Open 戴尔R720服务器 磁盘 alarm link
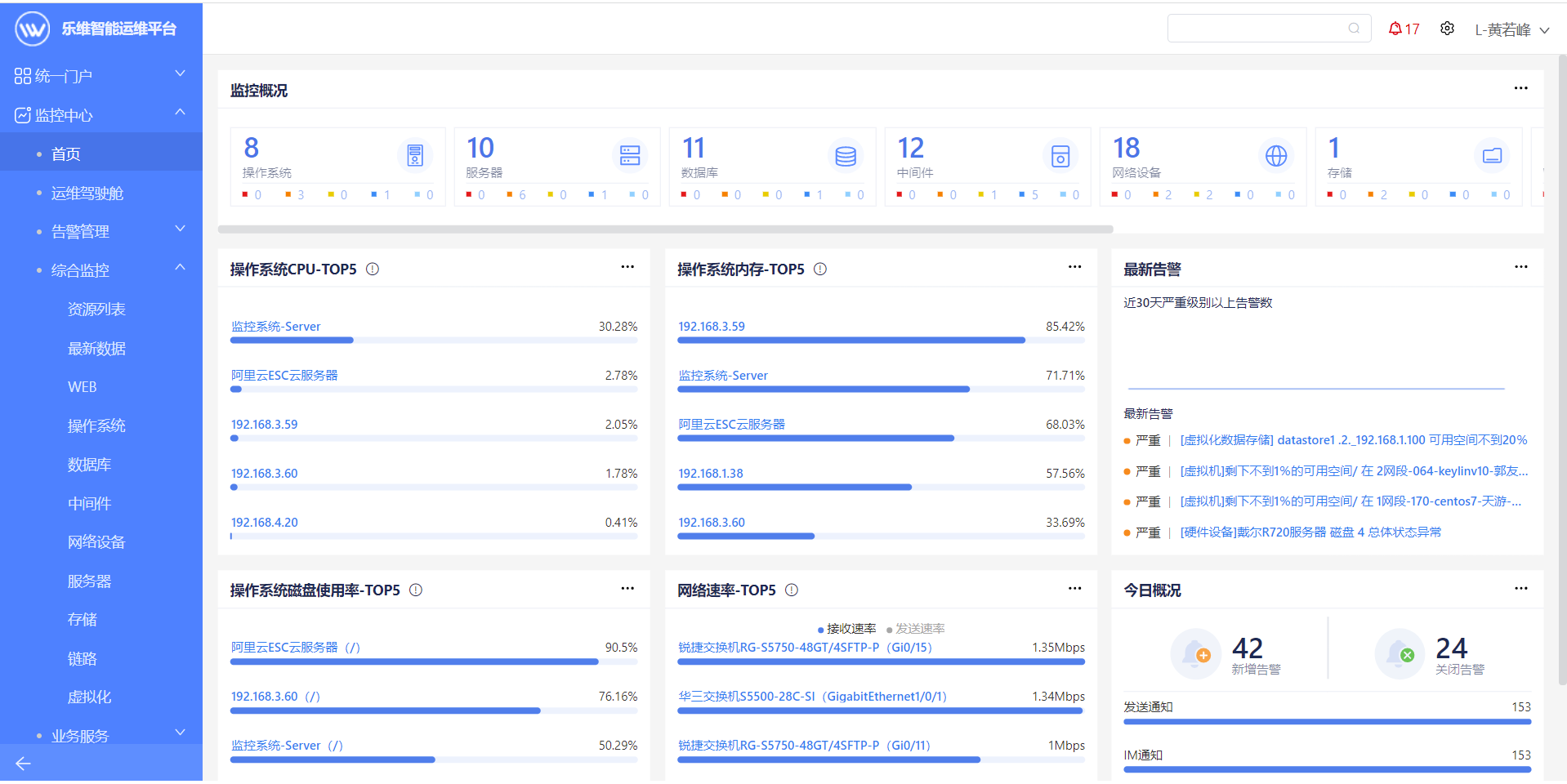 1310,532
